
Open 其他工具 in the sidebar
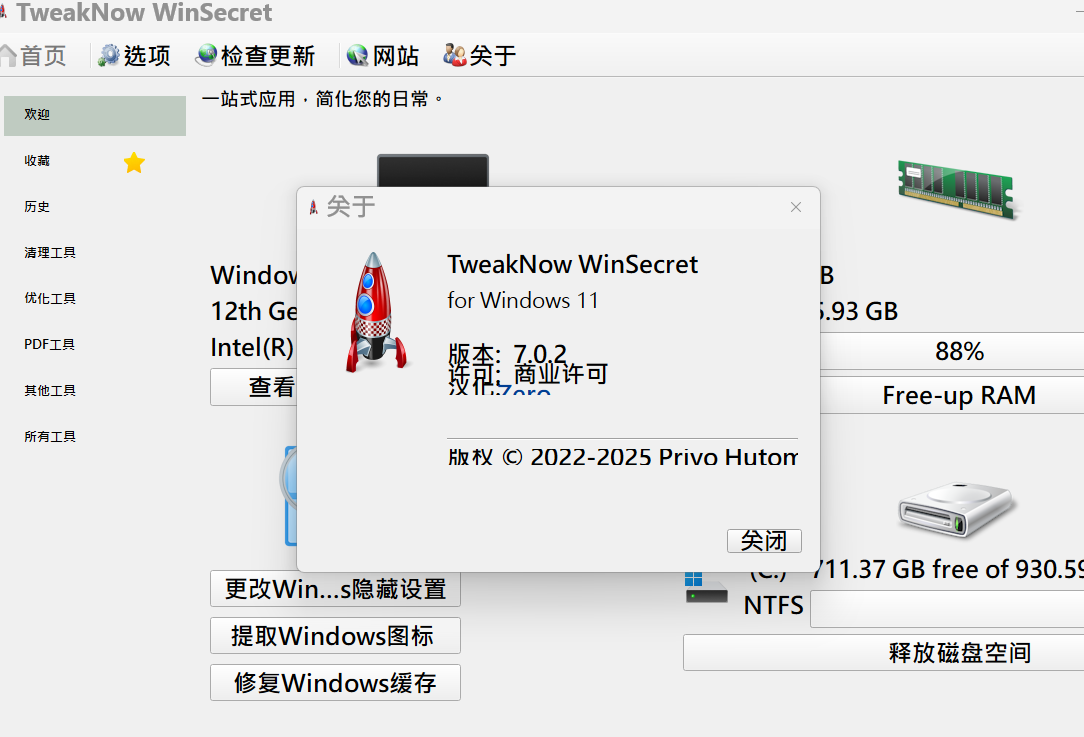click(50, 391)
